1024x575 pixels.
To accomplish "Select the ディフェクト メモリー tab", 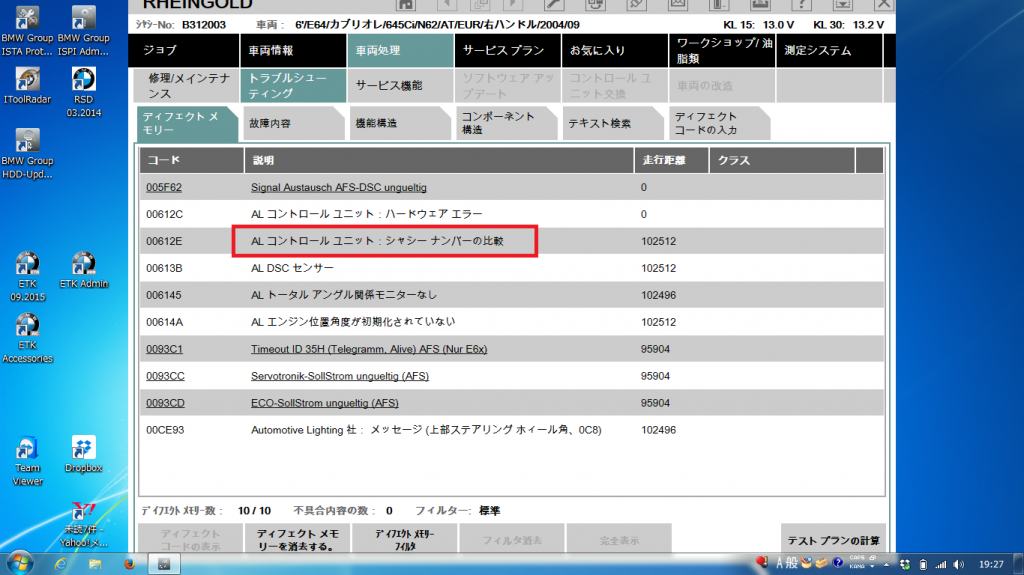I will 187,123.
